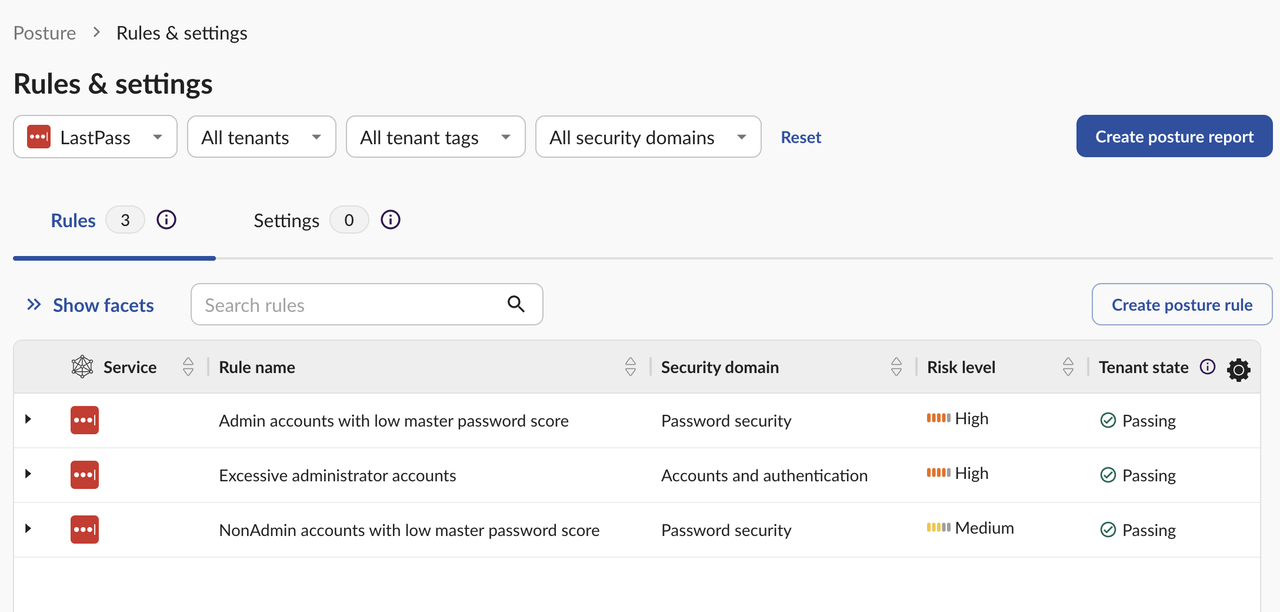Switch to the Settings tab
Screen dimensions: 1280x612
[287, 221]
